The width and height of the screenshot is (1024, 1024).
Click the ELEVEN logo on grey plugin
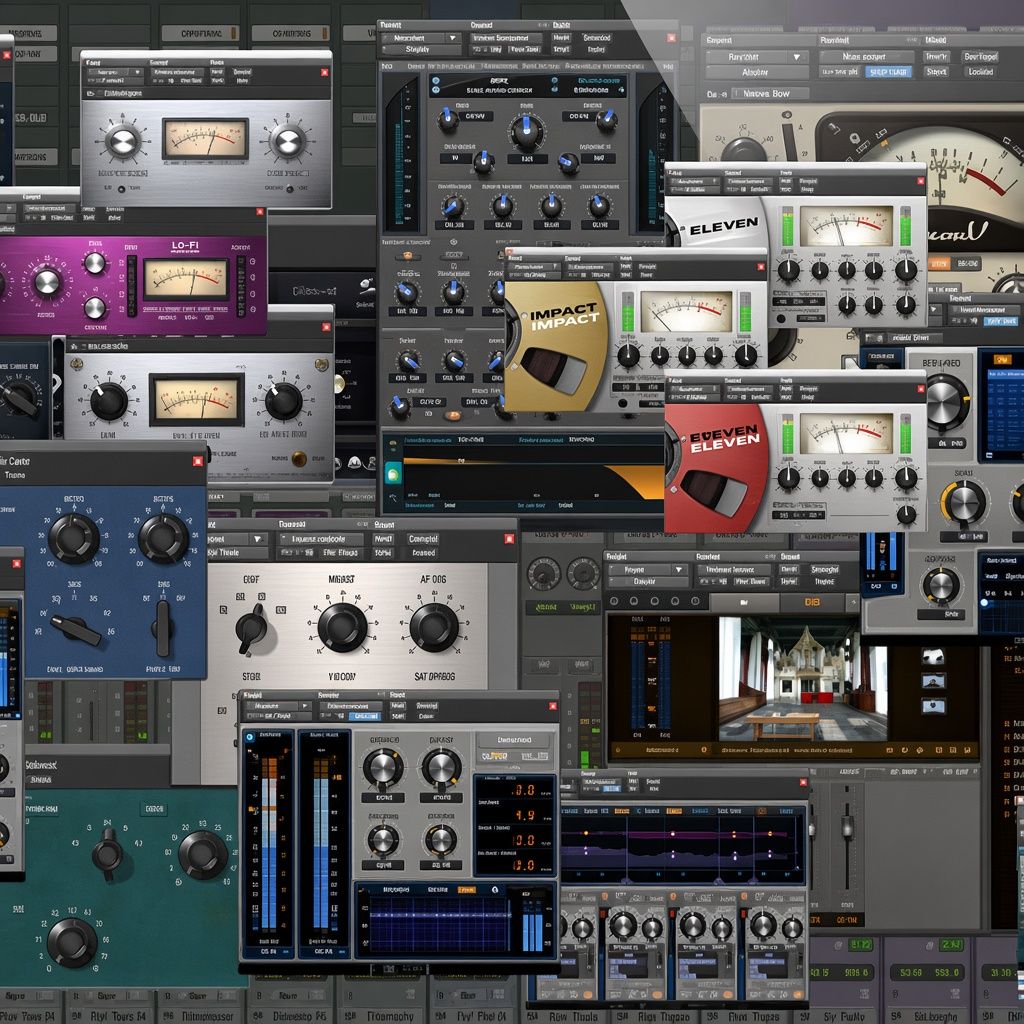tap(724, 227)
